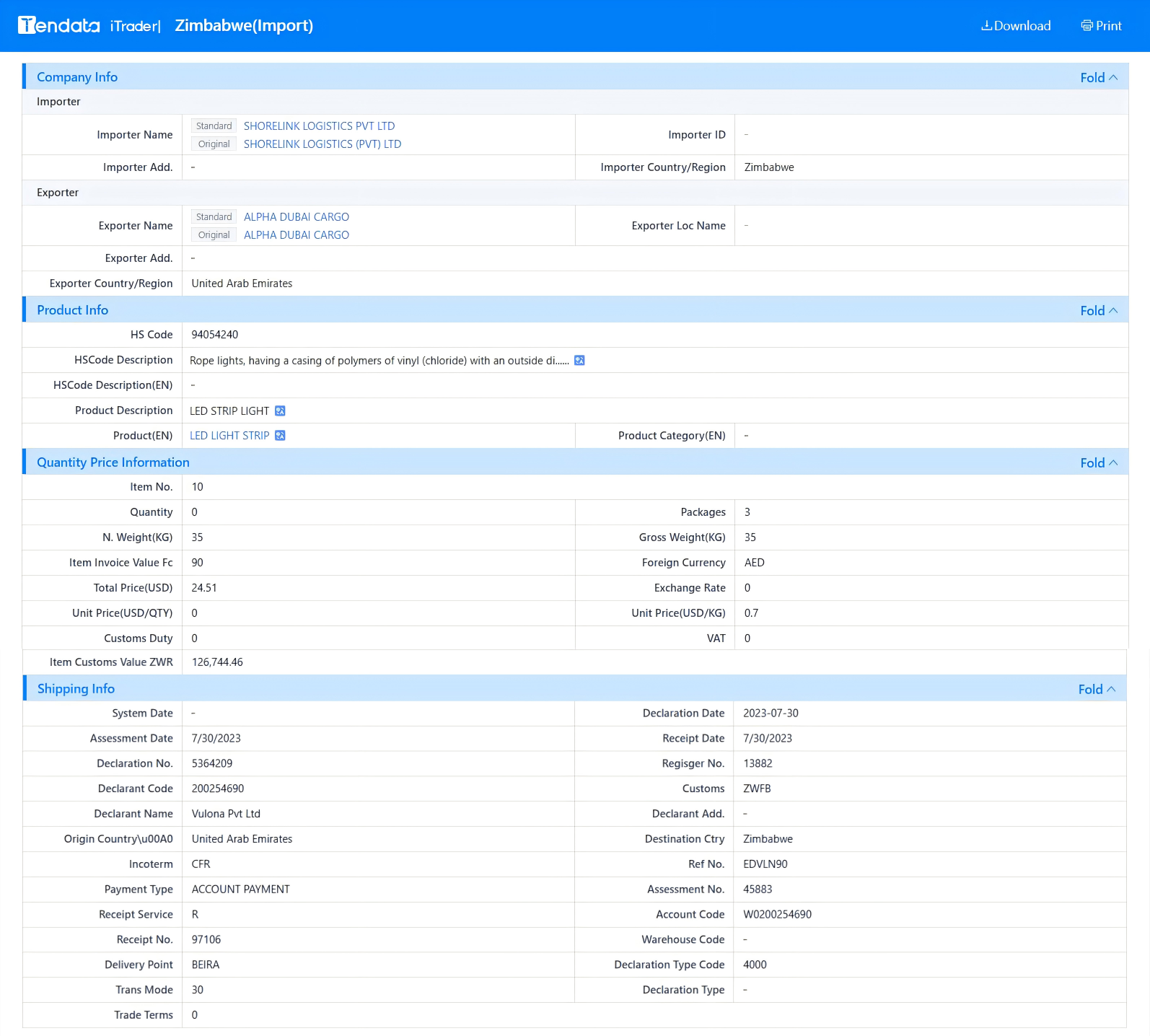Download the trade record
Image resolution: width=1150 pixels, height=1036 pixels.
pyautogui.click(x=1016, y=26)
